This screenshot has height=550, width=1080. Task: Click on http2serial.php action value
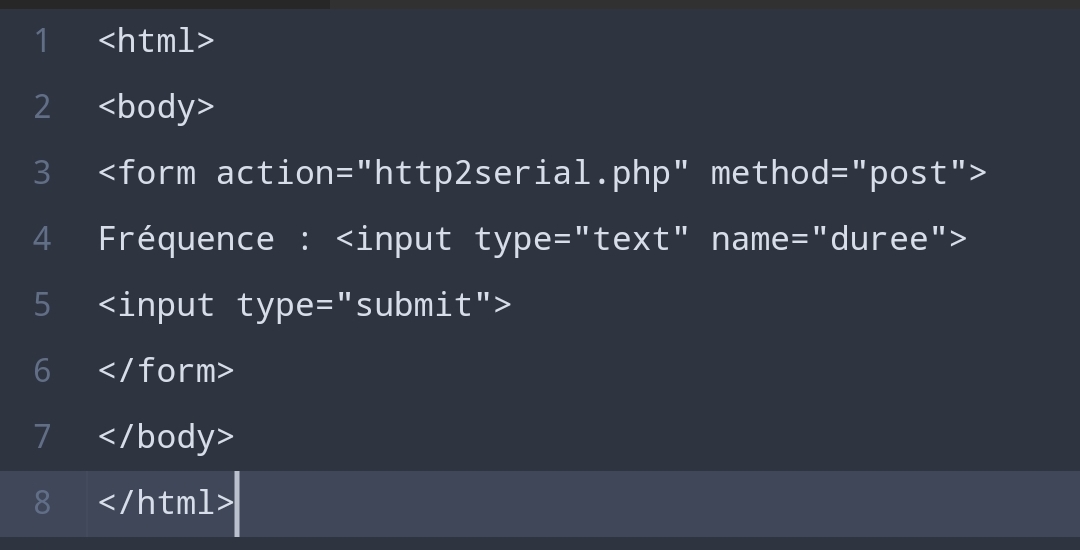click(522, 174)
